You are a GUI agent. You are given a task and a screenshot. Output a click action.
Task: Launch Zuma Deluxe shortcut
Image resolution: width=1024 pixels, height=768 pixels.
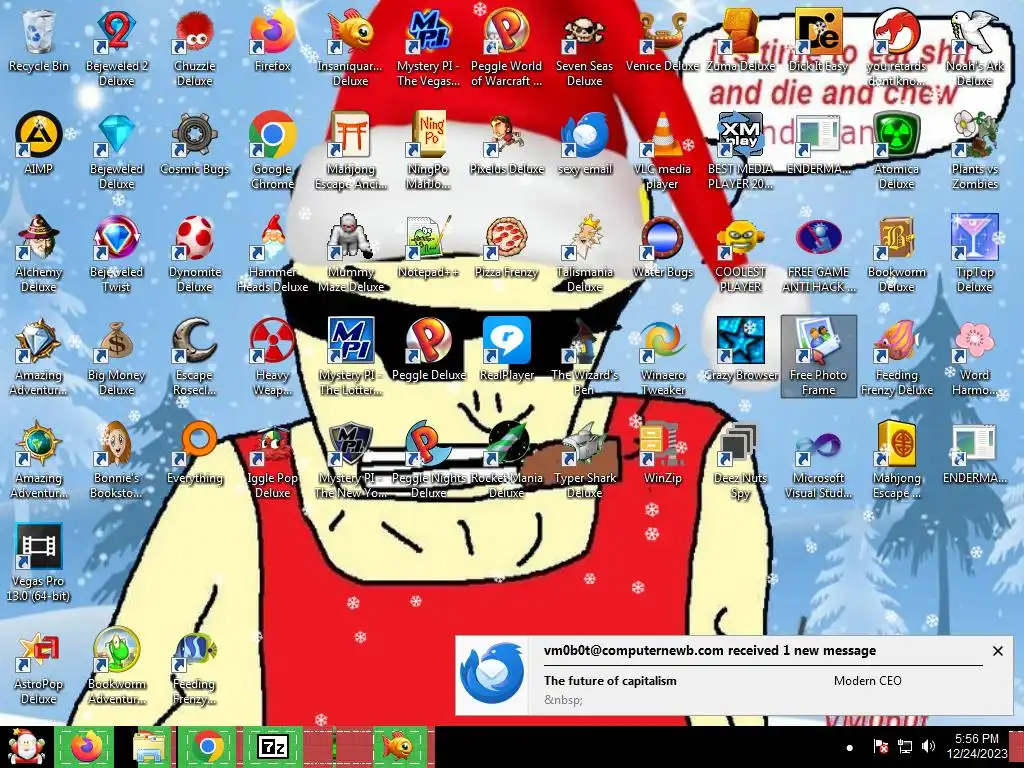pyautogui.click(x=740, y=41)
